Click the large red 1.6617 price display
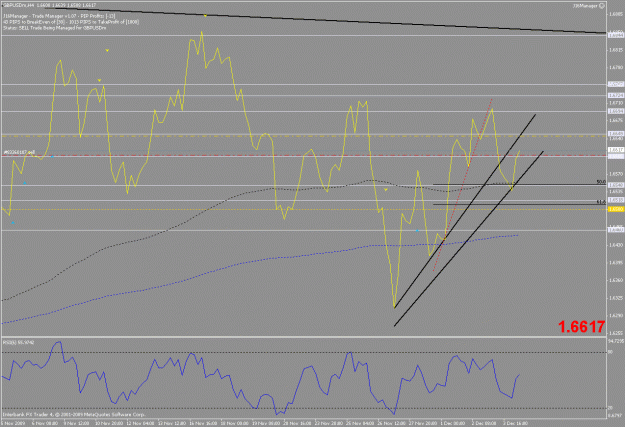 (x=582, y=327)
